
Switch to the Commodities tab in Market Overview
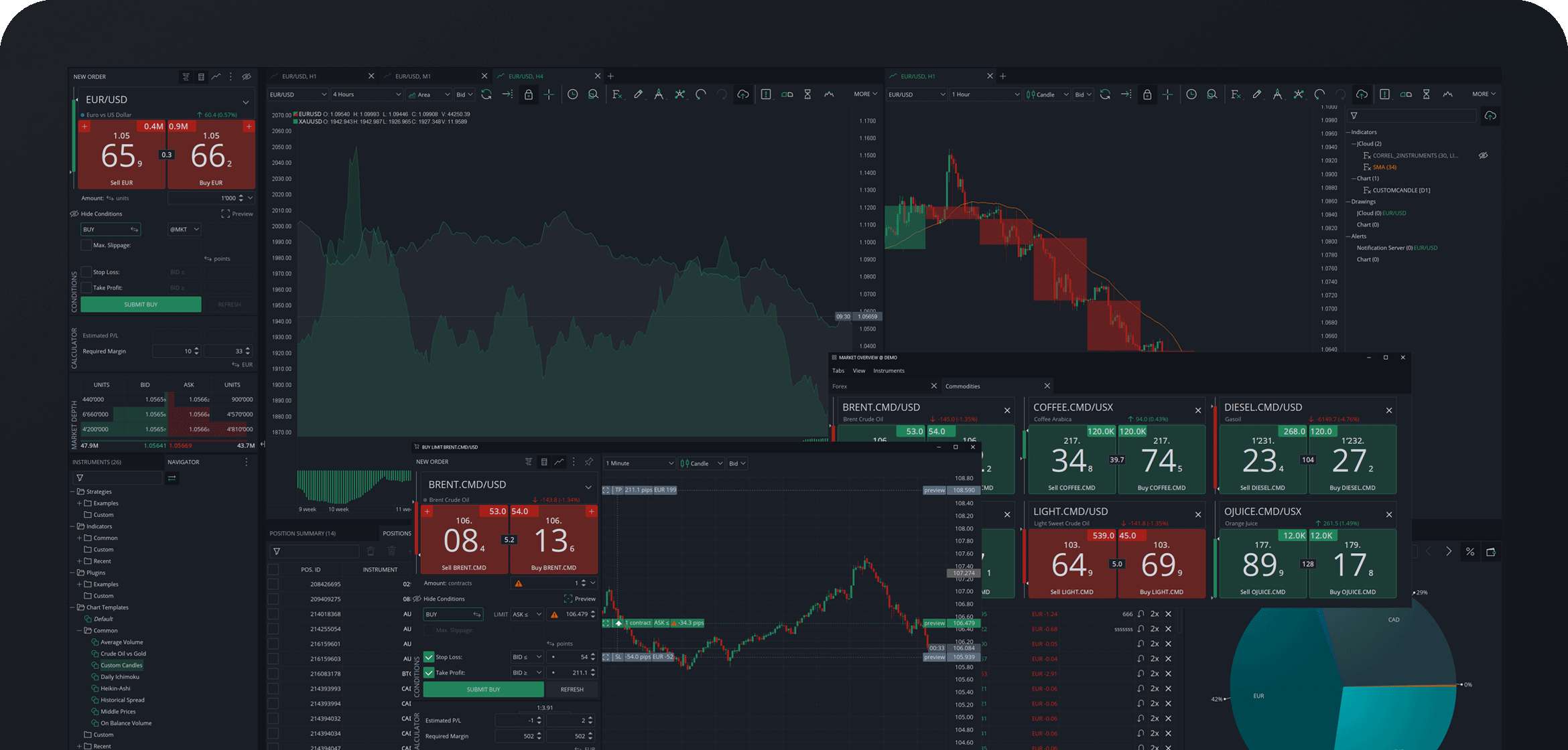coord(963,386)
